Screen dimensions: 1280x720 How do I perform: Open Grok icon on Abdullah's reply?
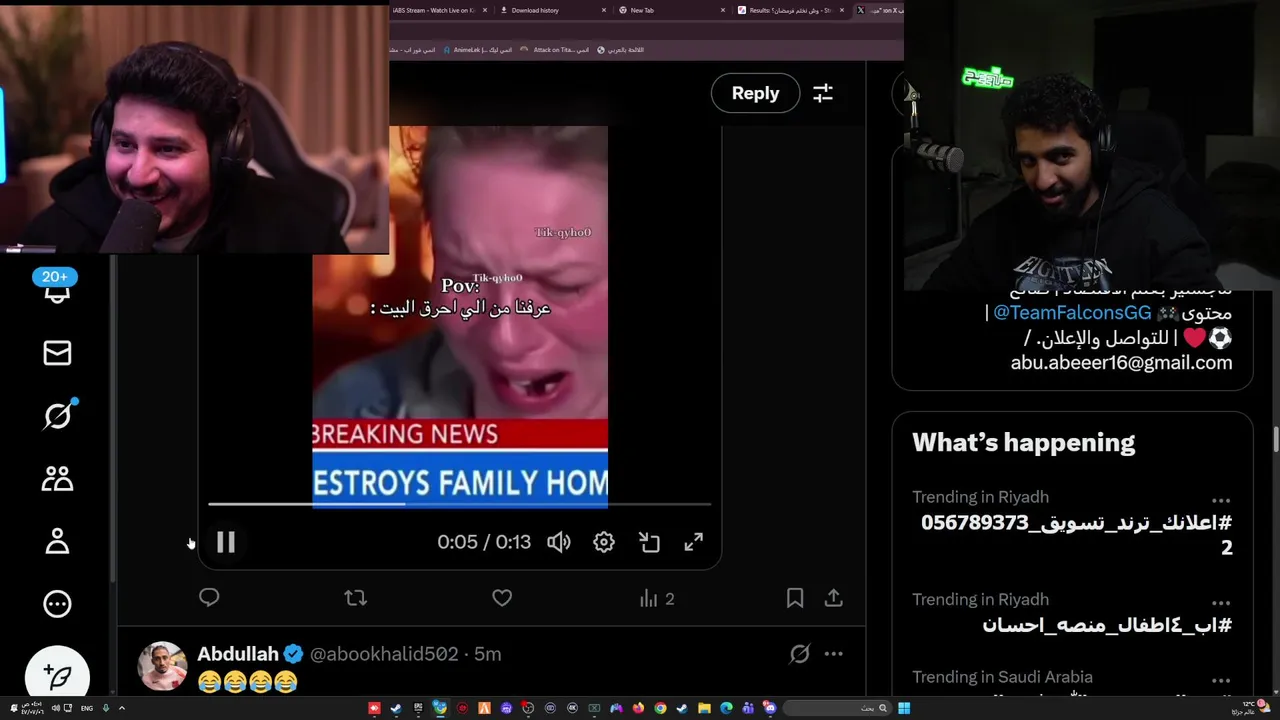coord(799,654)
